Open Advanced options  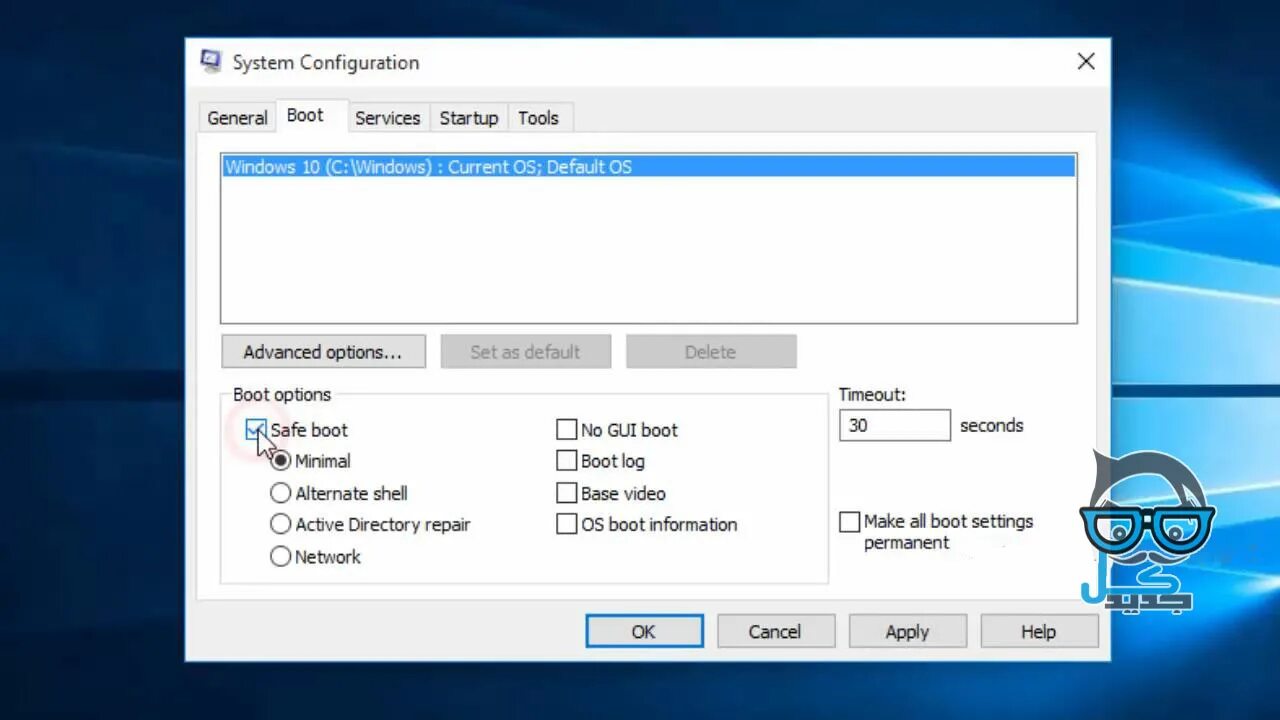click(323, 352)
